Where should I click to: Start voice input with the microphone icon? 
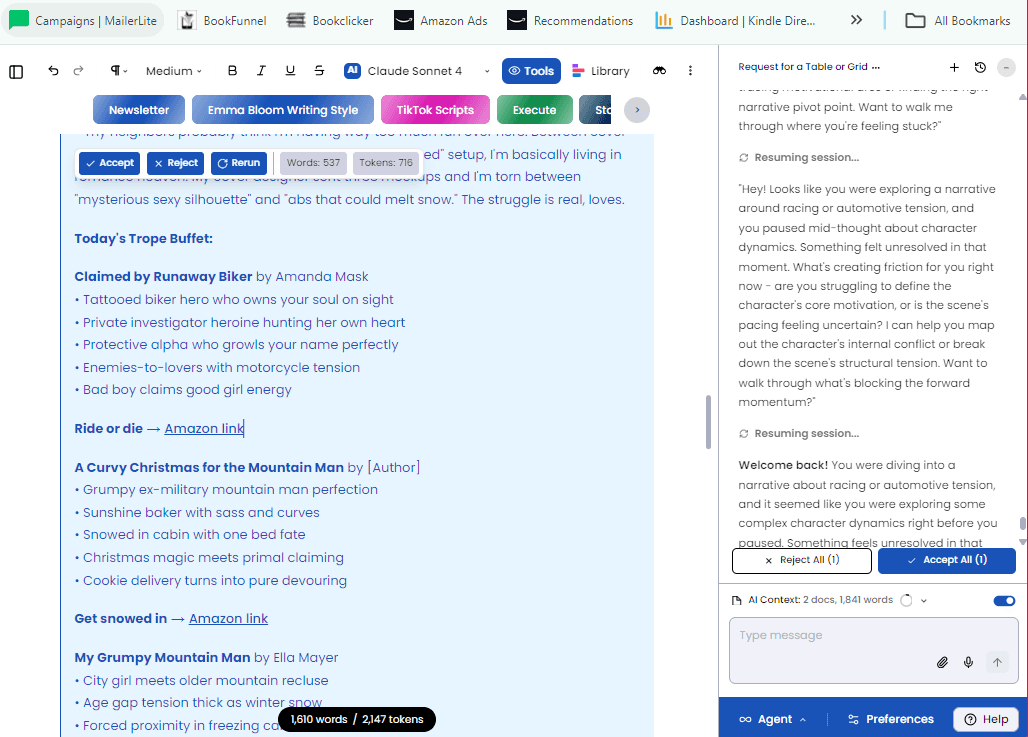click(967, 662)
